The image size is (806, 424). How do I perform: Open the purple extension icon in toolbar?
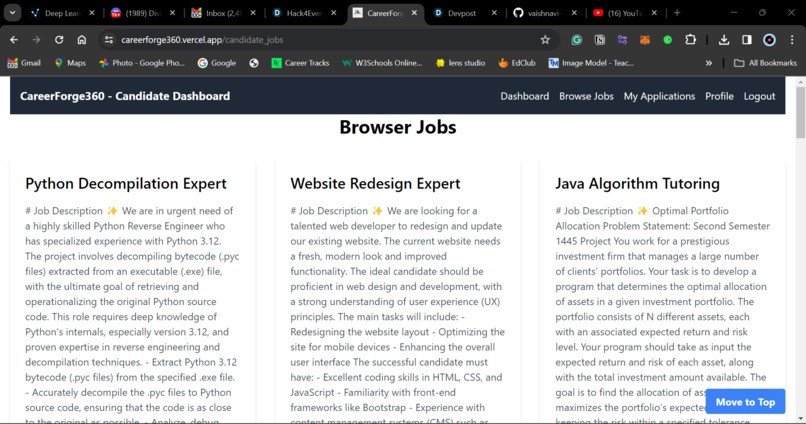622,40
